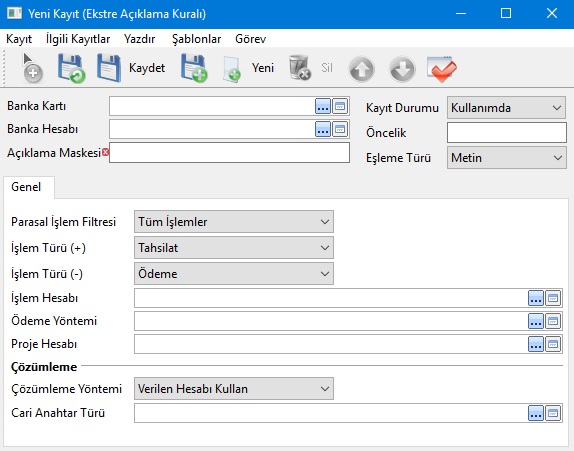Open the Şablonlar menu
574x451 pixels.
click(197, 39)
